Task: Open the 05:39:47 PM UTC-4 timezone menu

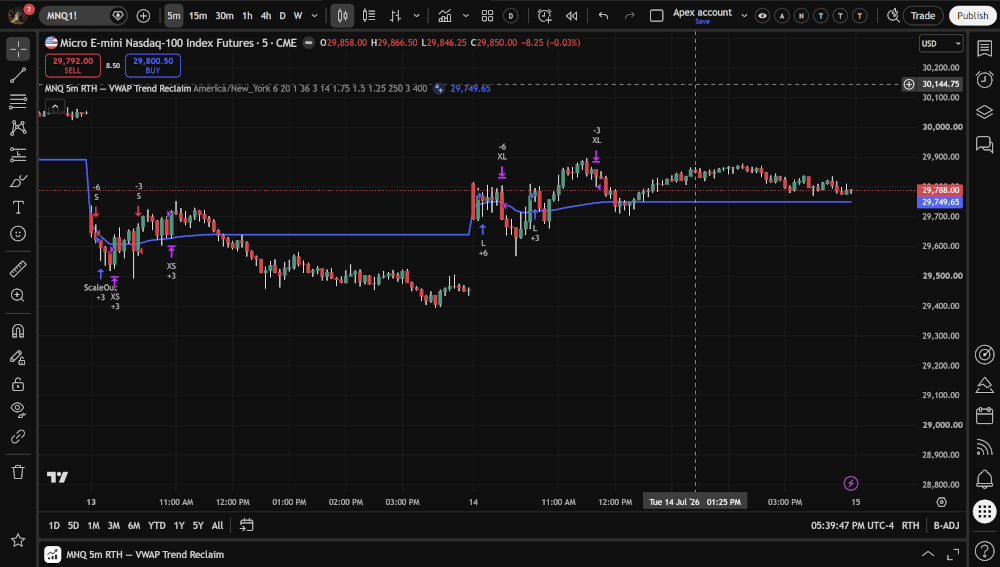Action: click(852, 526)
